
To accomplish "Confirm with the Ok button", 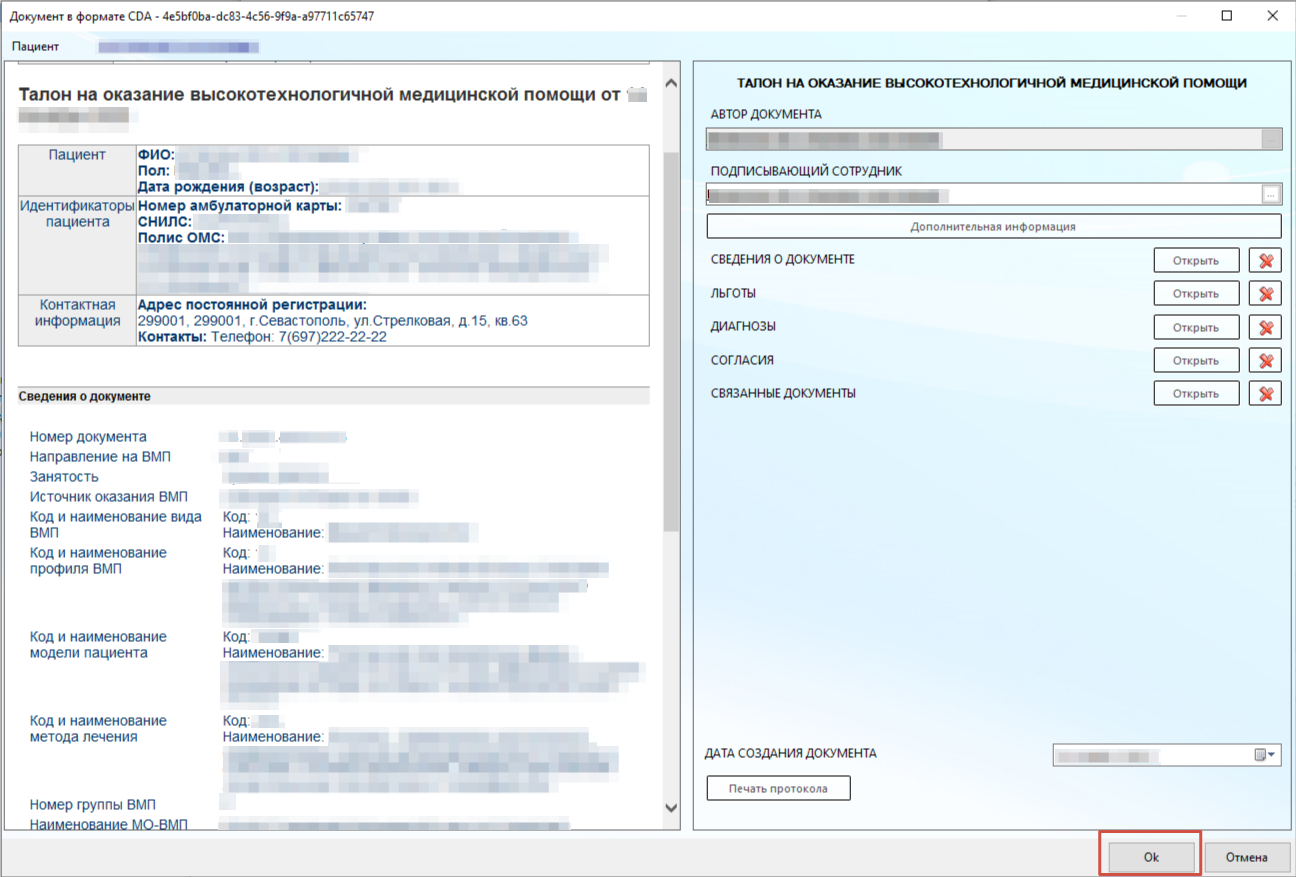I will click(1150, 857).
